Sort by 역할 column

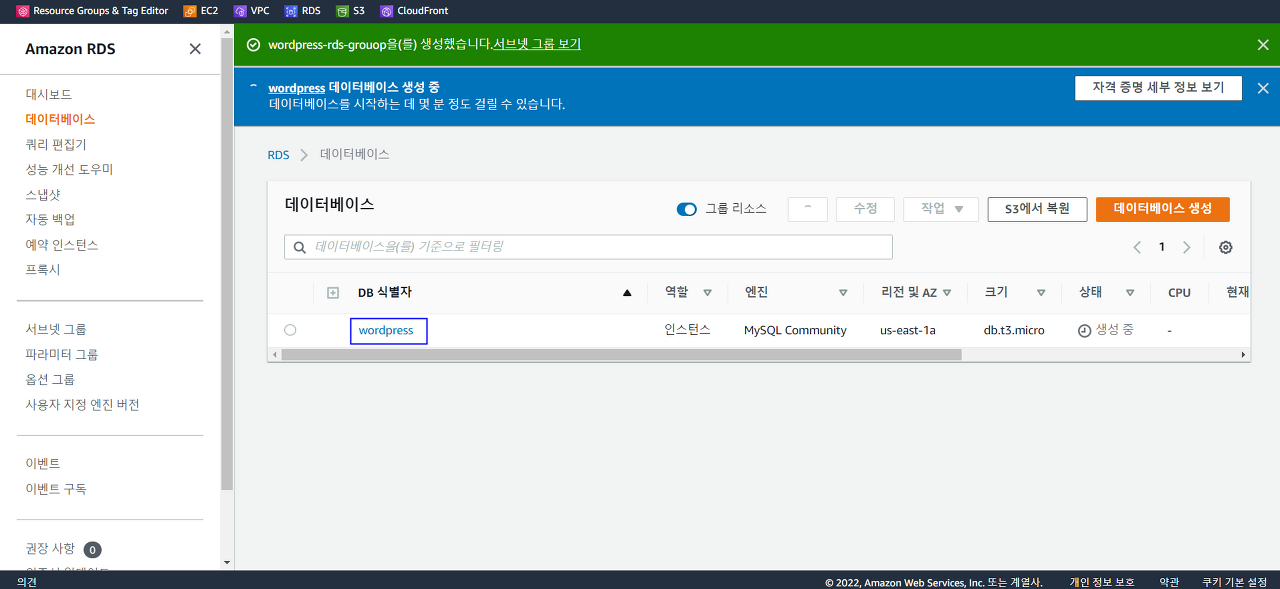[x=707, y=293]
